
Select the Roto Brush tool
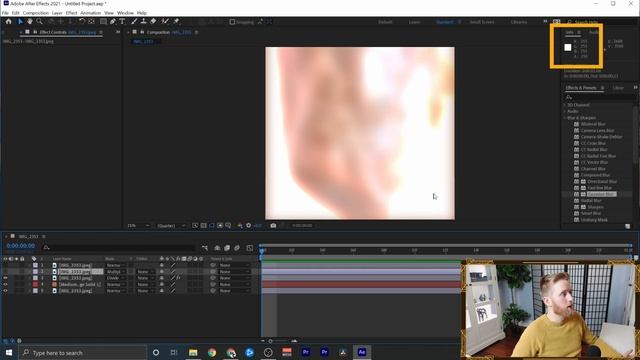click(x=165, y=22)
